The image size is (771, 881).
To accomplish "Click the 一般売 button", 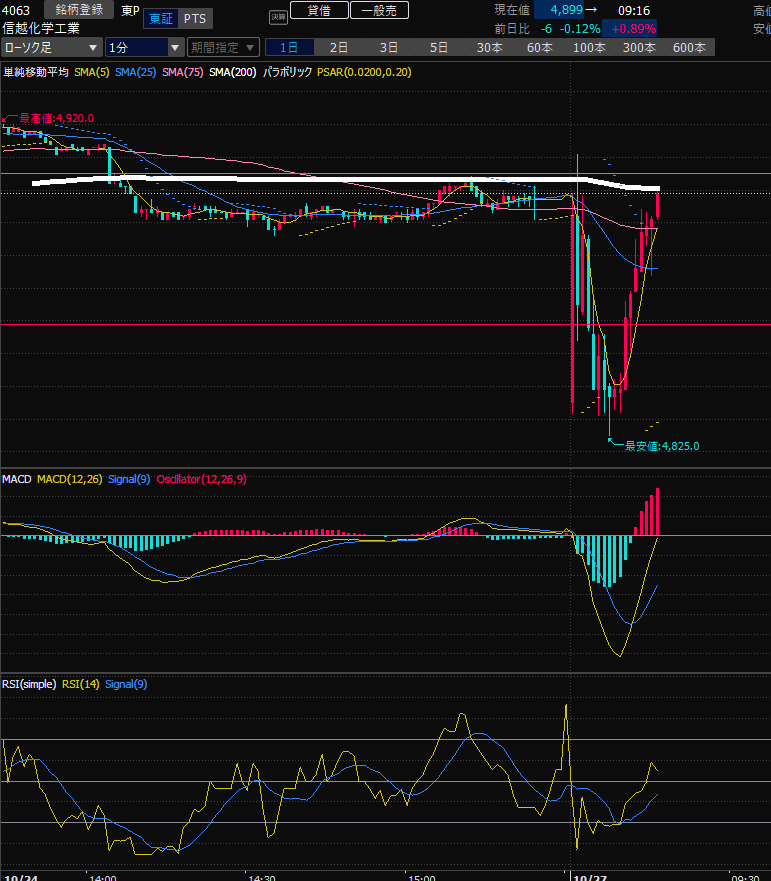I will [x=379, y=10].
